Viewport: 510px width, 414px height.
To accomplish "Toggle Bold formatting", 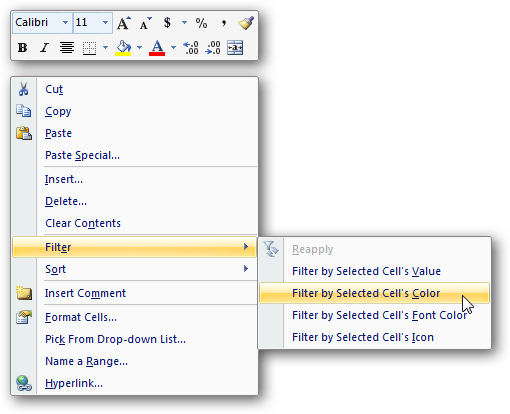I will click(x=22, y=48).
